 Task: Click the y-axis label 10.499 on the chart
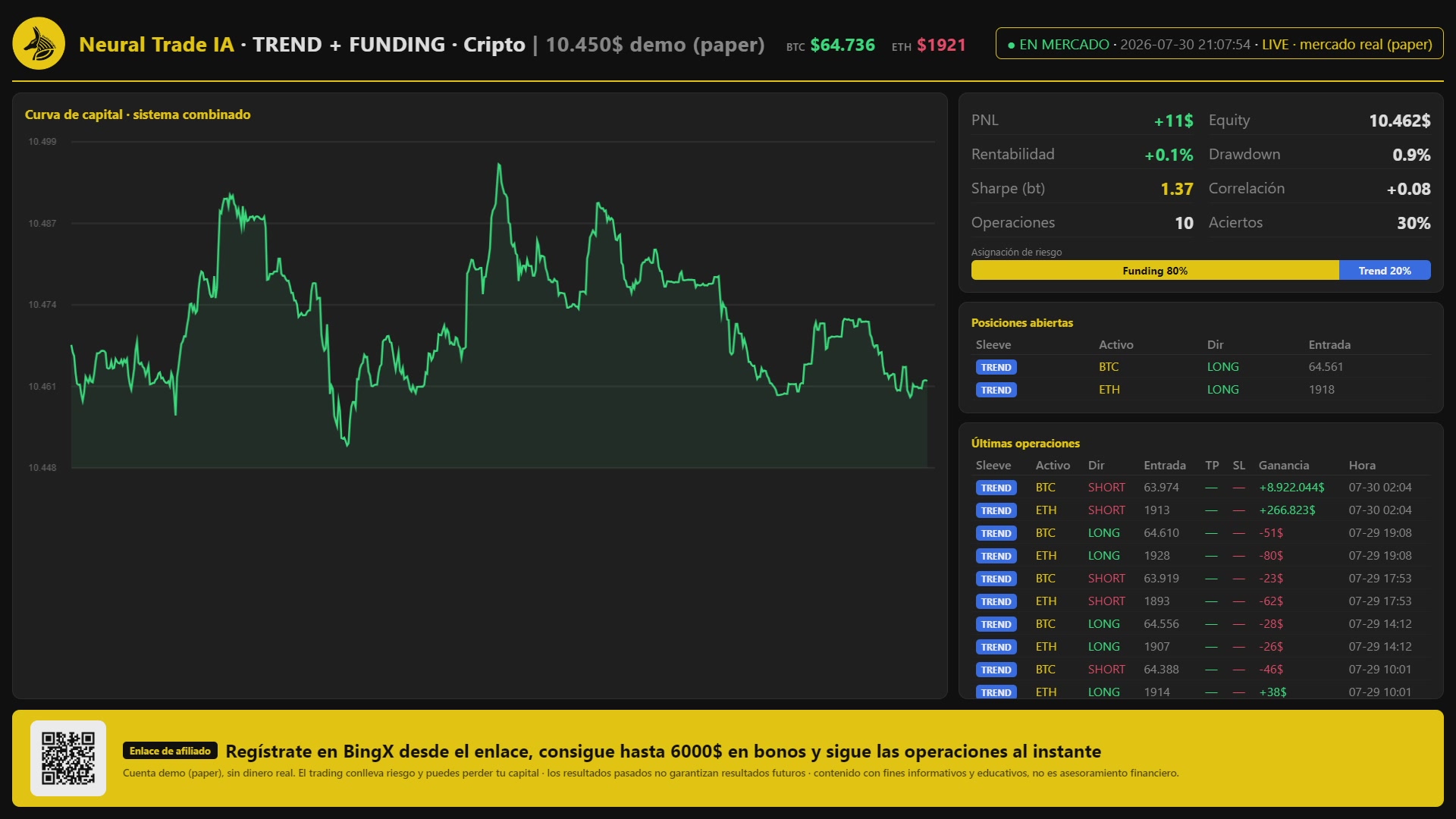coord(42,142)
